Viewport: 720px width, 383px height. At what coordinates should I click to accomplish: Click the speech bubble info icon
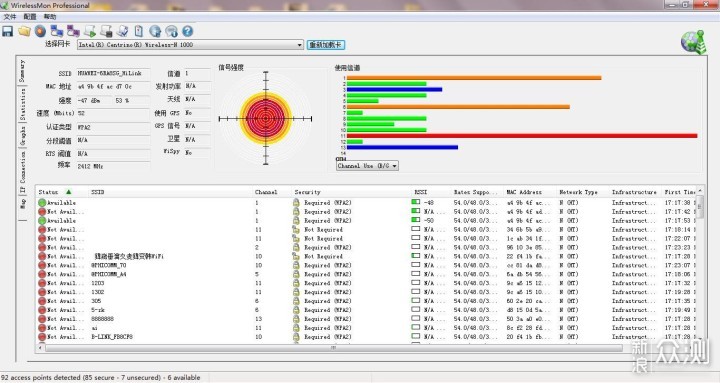(x=171, y=31)
